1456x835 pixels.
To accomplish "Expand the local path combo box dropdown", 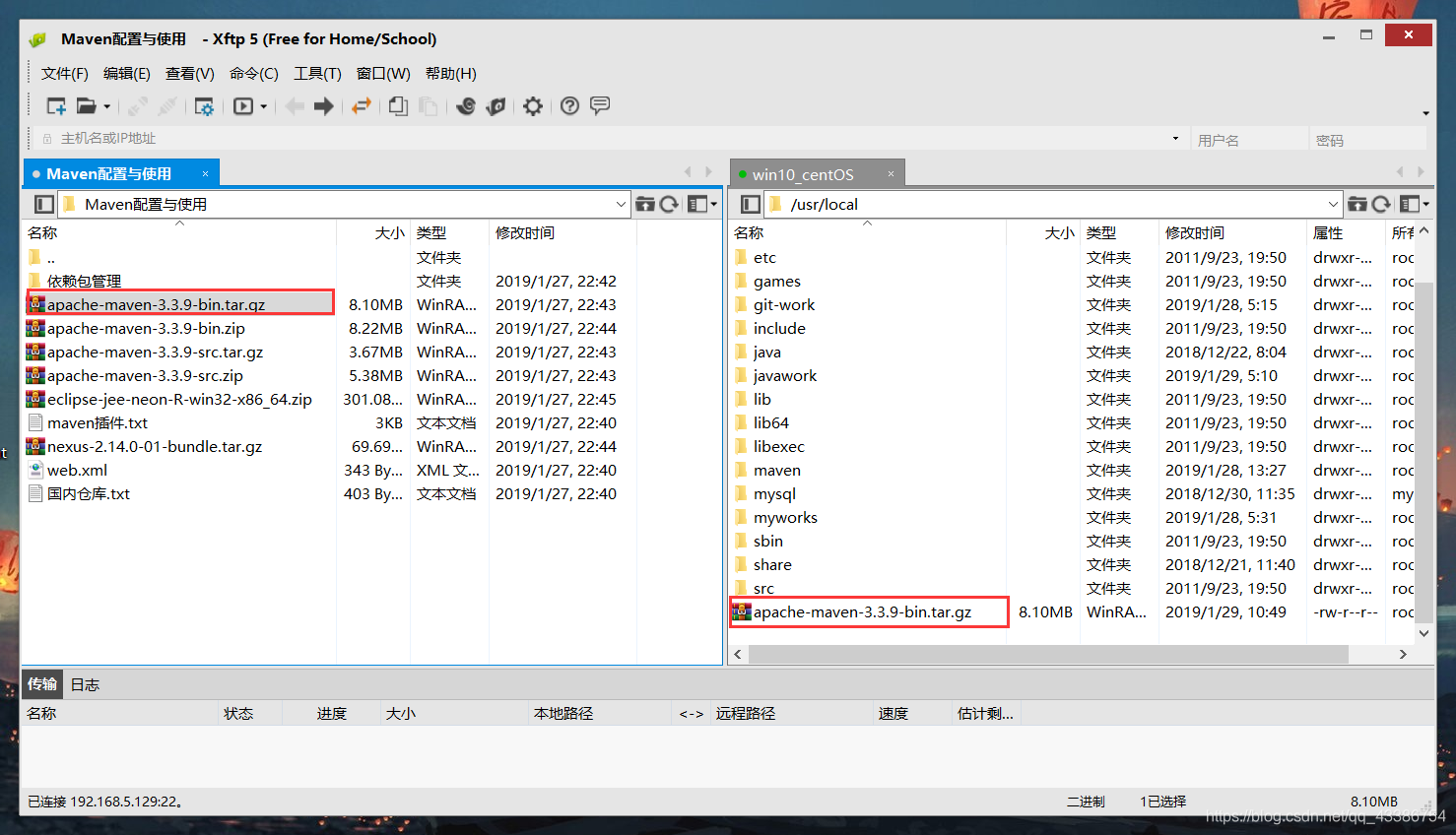I will (x=621, y=204).
